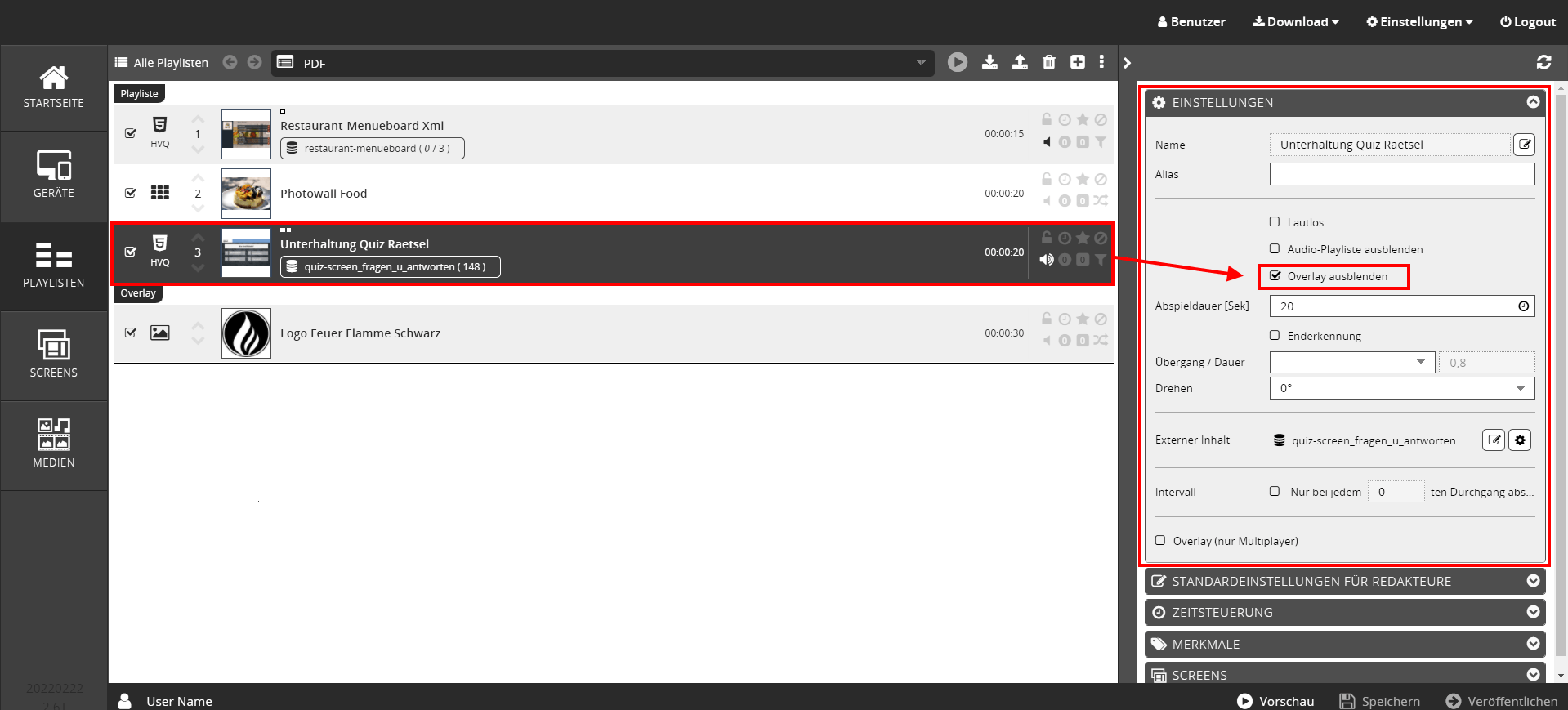
Task: Click the trash delete icon in toolbar
Action: coord(1049,62)
